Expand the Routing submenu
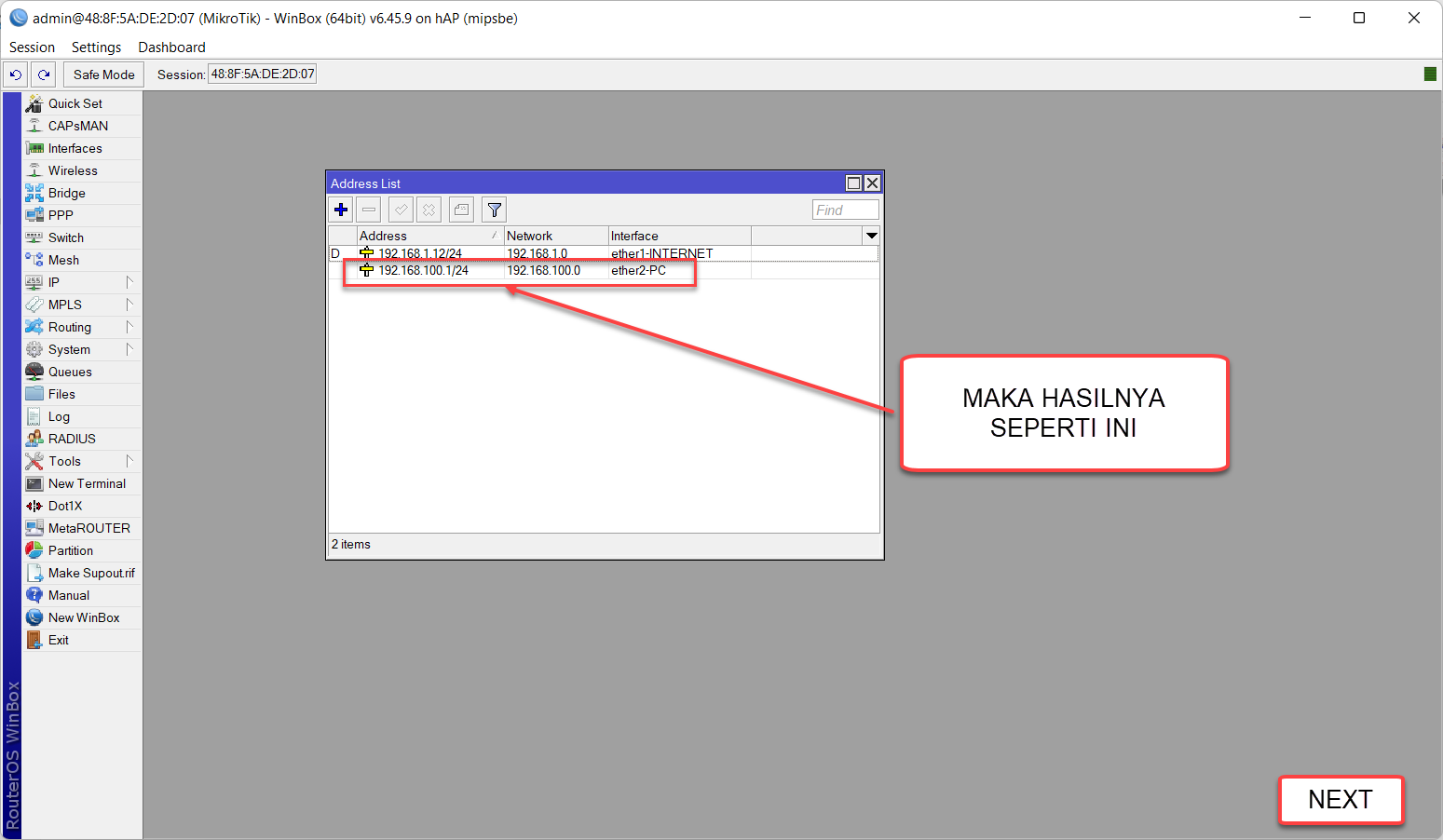Viewport: 1443px width, 840px height. (82, 327)
